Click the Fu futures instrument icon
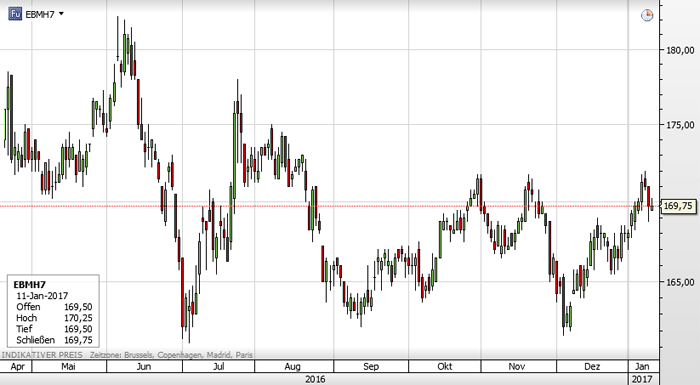Viewport: 700px width, 385px height. point(15,14)
